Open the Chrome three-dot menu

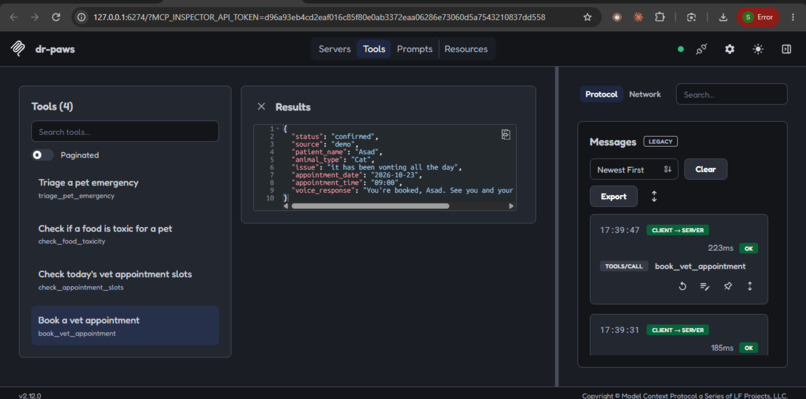tap(792, 17)
